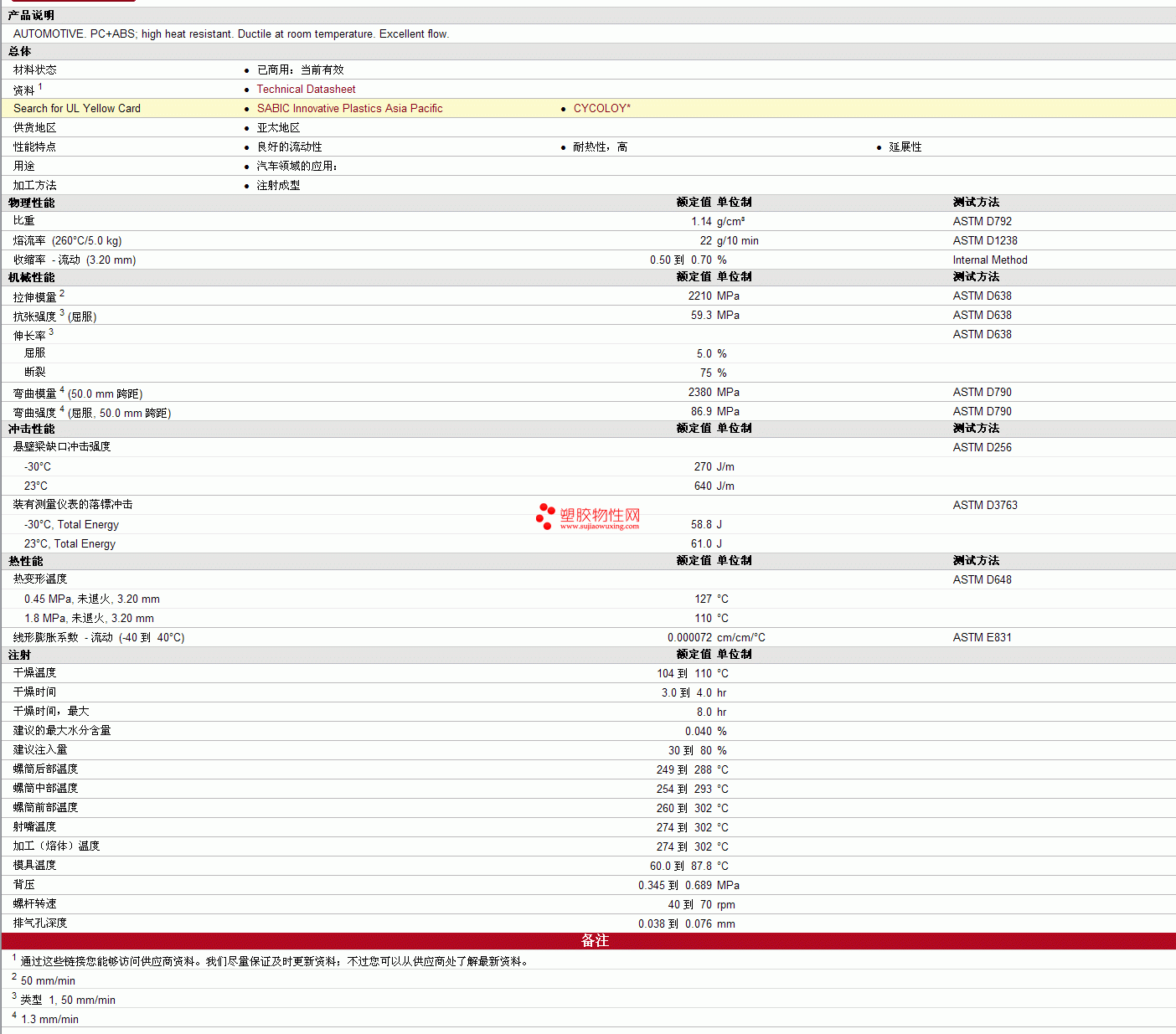Click the 注射 section header
This screenshot has height=1034, width=1176.
point(20,655)
